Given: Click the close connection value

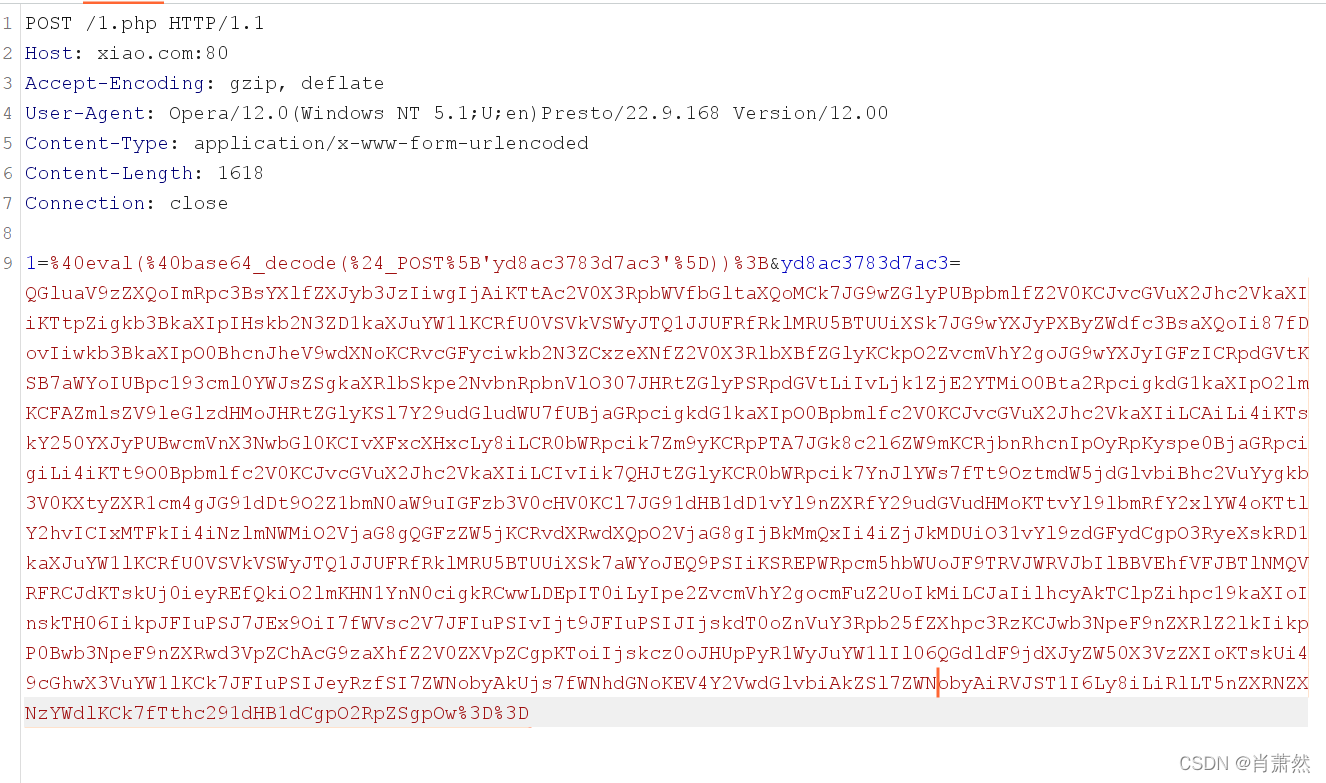Looking at the screenshot, I should (x=198, y=203).
